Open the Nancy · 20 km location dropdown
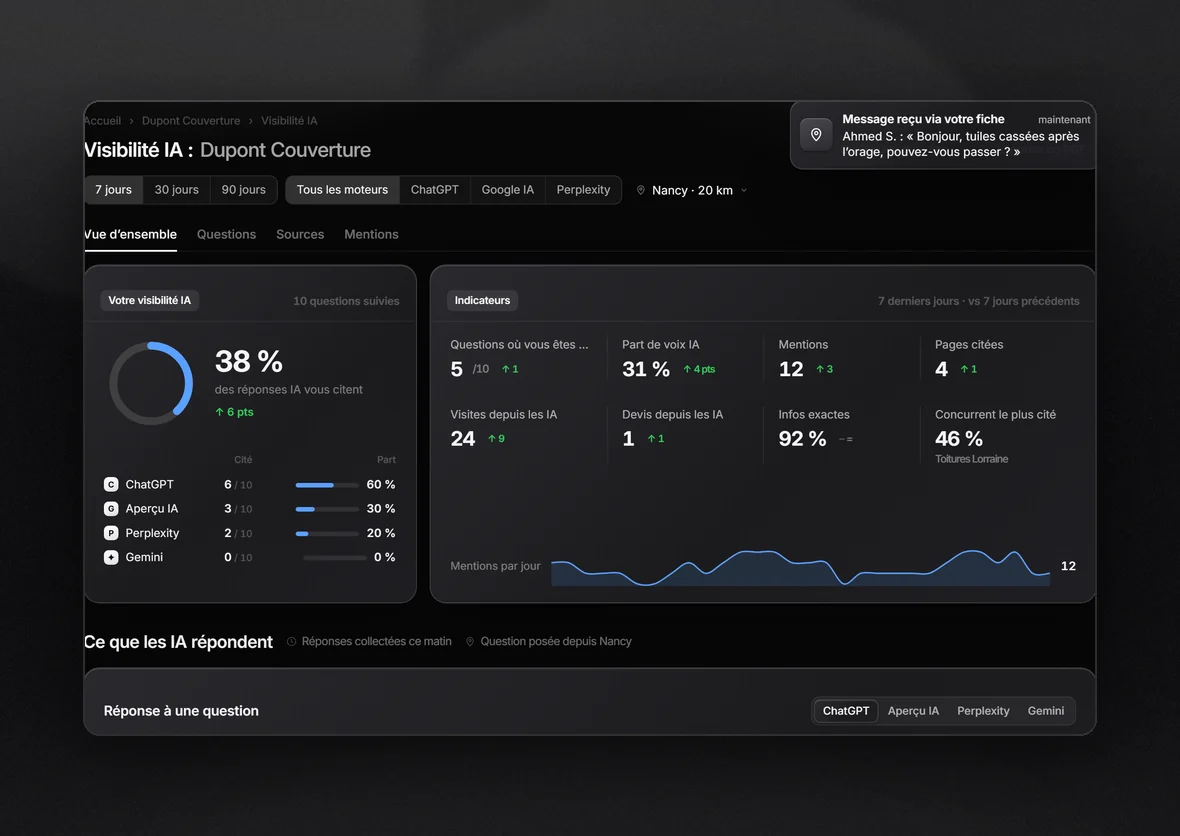 692,190
